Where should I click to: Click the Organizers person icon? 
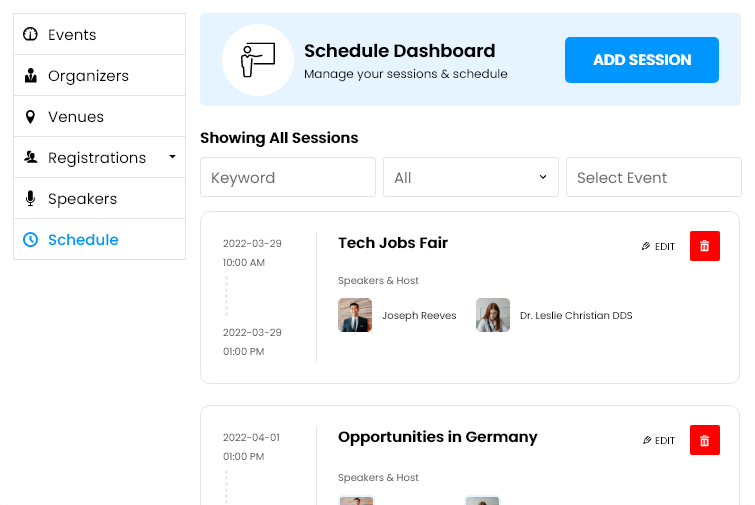pos(30,76)
